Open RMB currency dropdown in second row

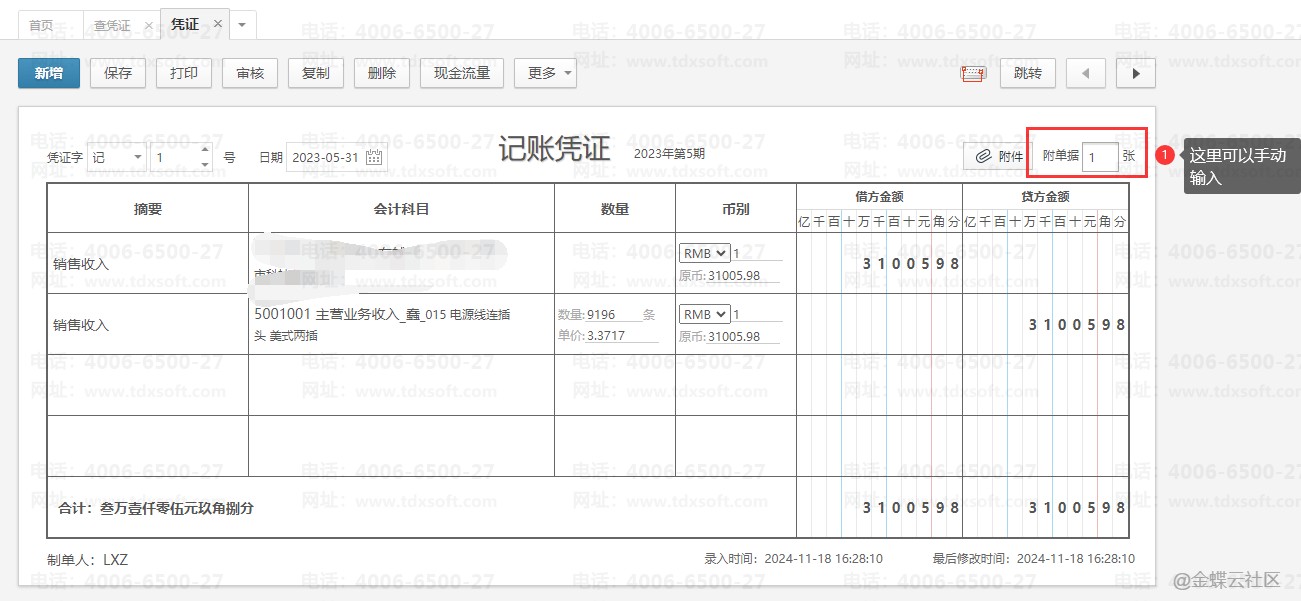pyautogui.click(x=704, y=314)
